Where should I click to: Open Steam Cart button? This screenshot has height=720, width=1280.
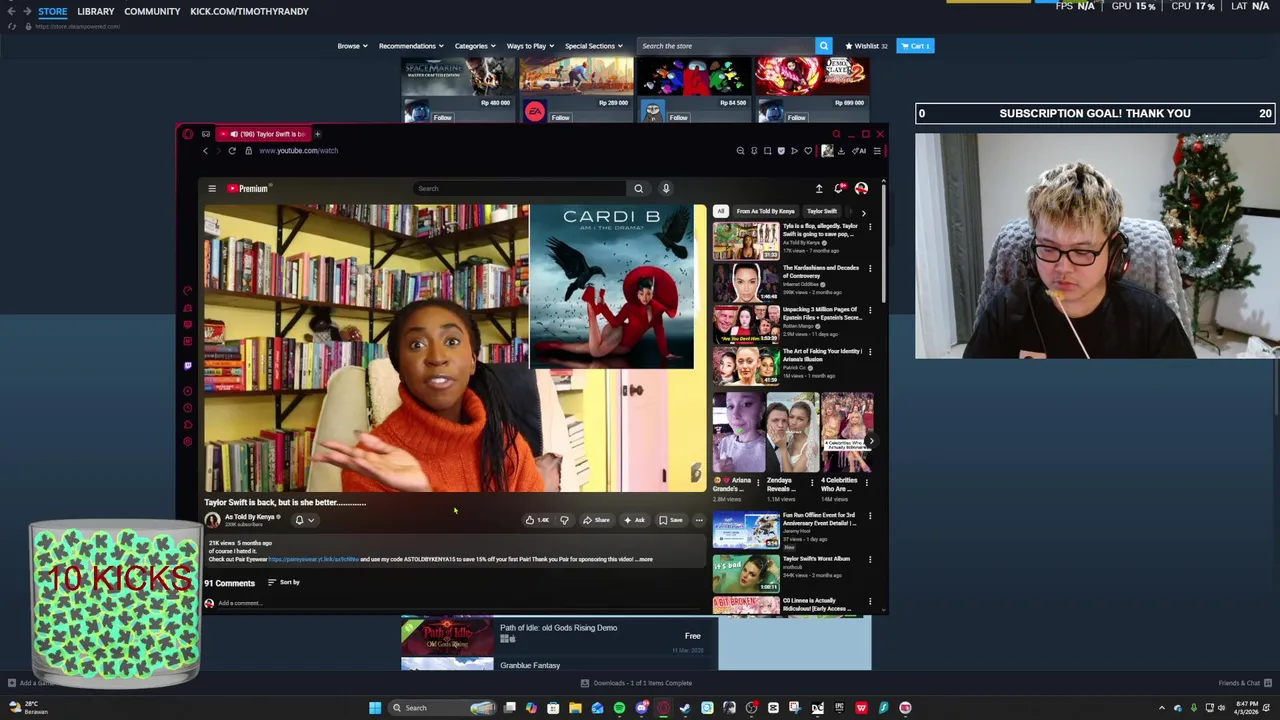(916, 46)
